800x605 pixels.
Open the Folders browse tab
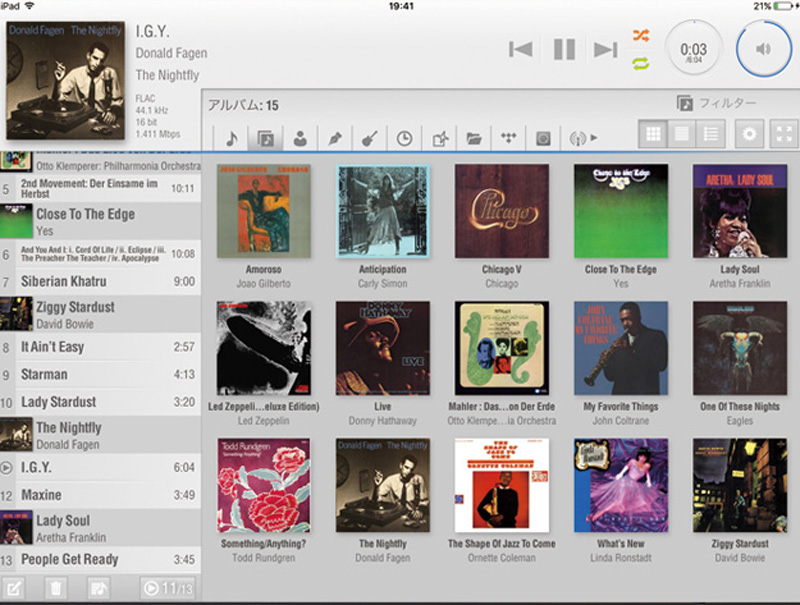[473, 138]
